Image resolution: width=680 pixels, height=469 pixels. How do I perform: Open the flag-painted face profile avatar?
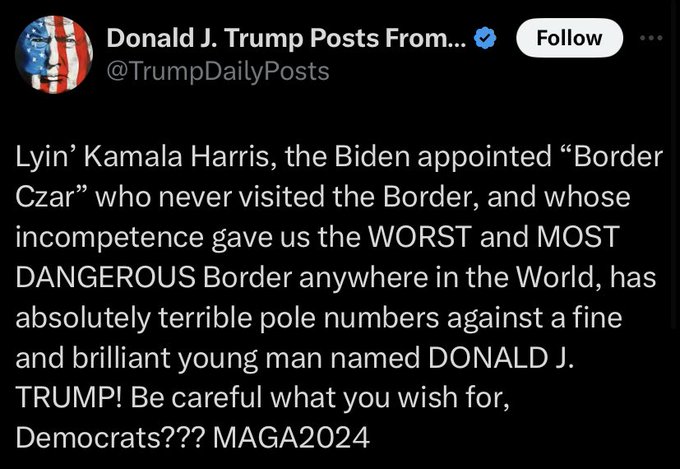coord(54,54)
